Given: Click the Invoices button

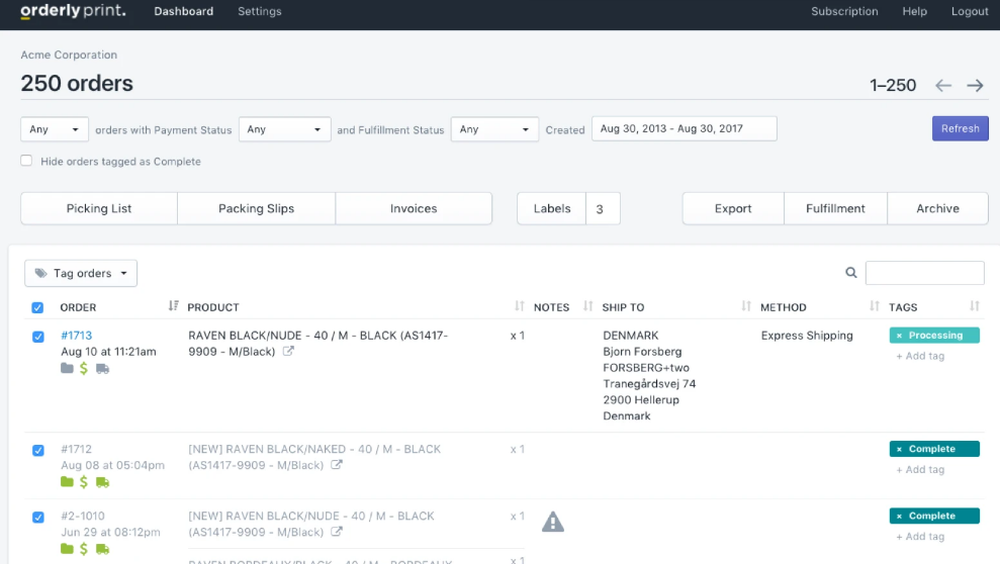Looking at the screenshot, I should click(x=414, y=209).
